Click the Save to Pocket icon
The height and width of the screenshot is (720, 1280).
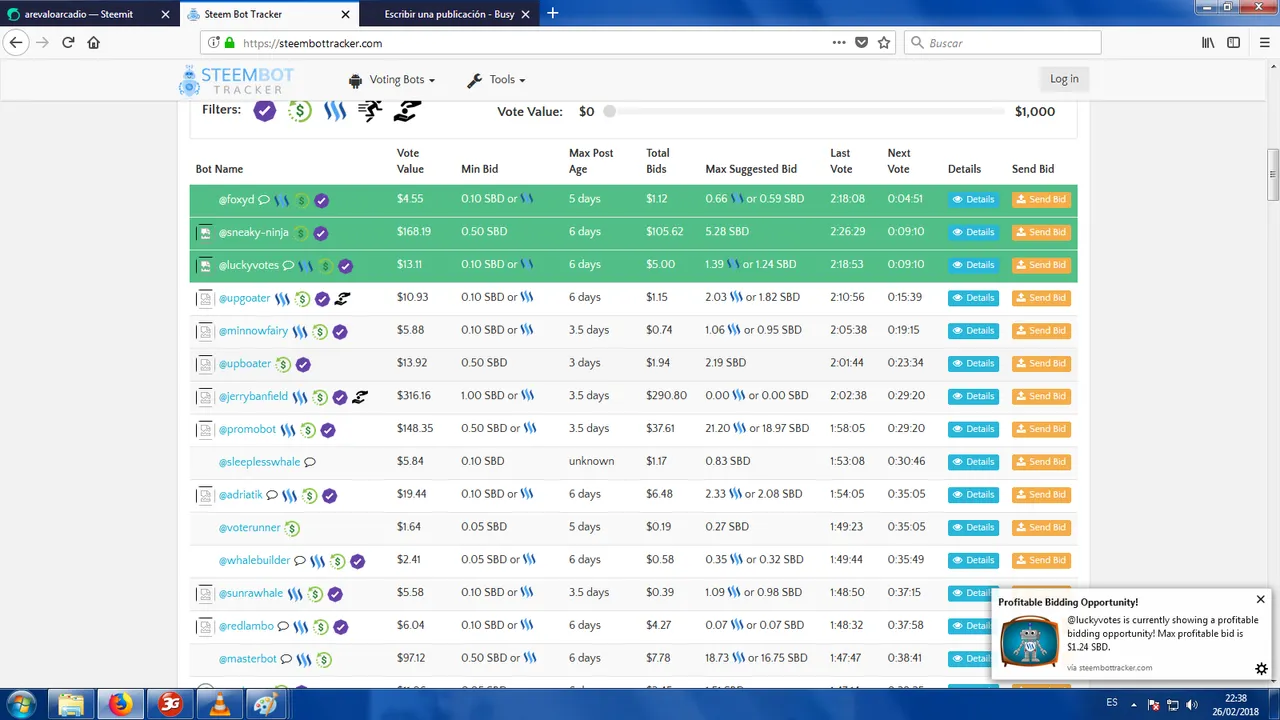(861, 43)
